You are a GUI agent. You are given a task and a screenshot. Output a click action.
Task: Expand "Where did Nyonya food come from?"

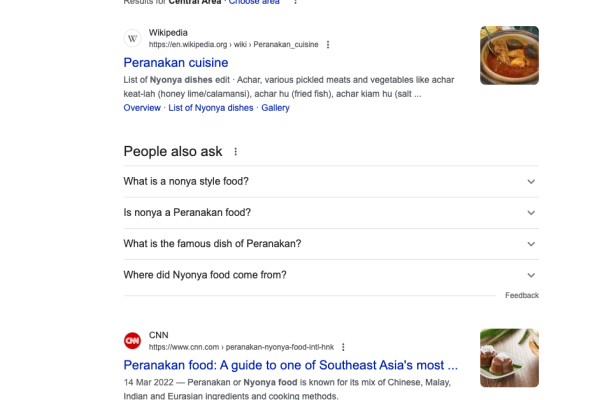pos(331,275)
